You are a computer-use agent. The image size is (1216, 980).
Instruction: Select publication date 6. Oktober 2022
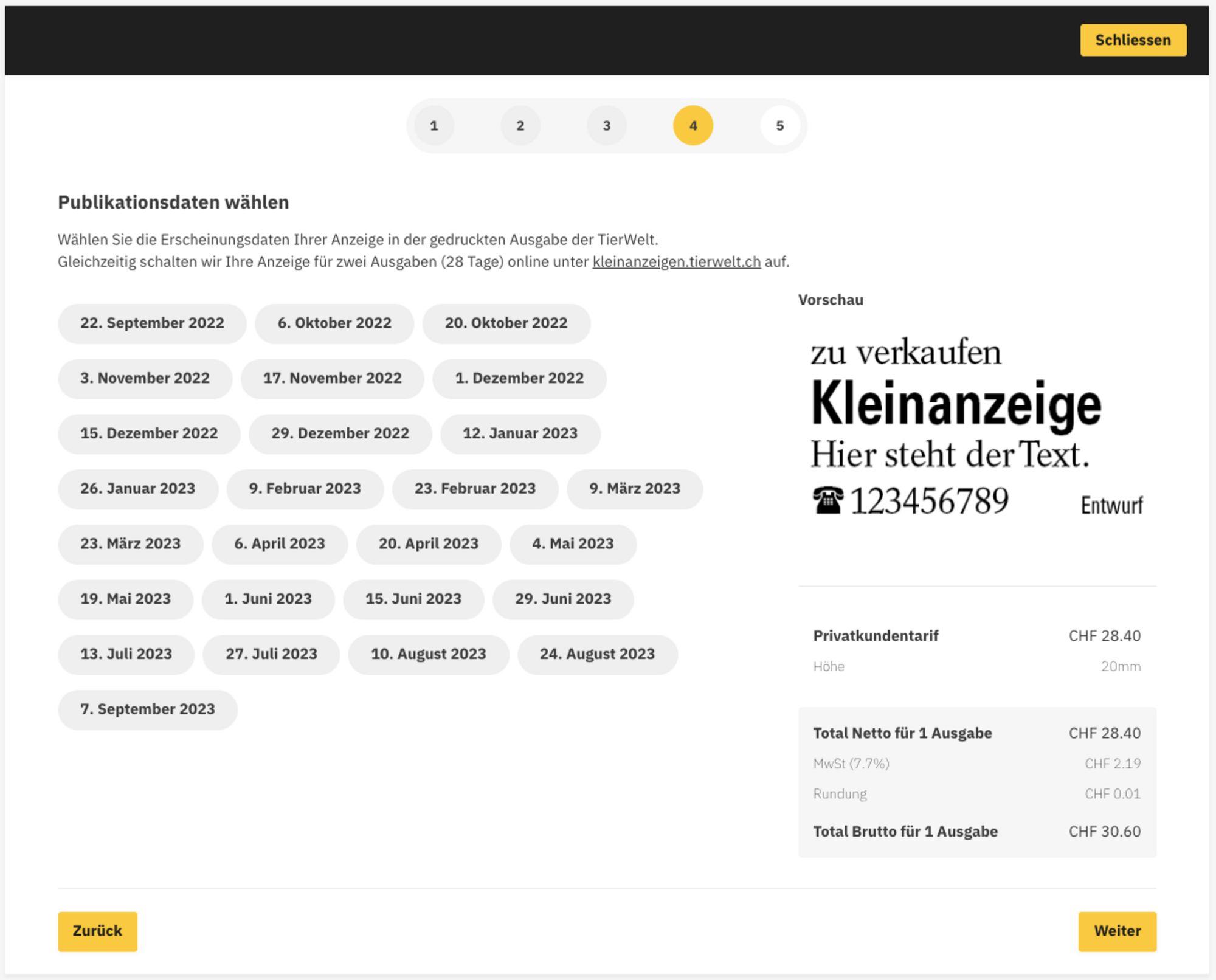[x=334, y=323]
